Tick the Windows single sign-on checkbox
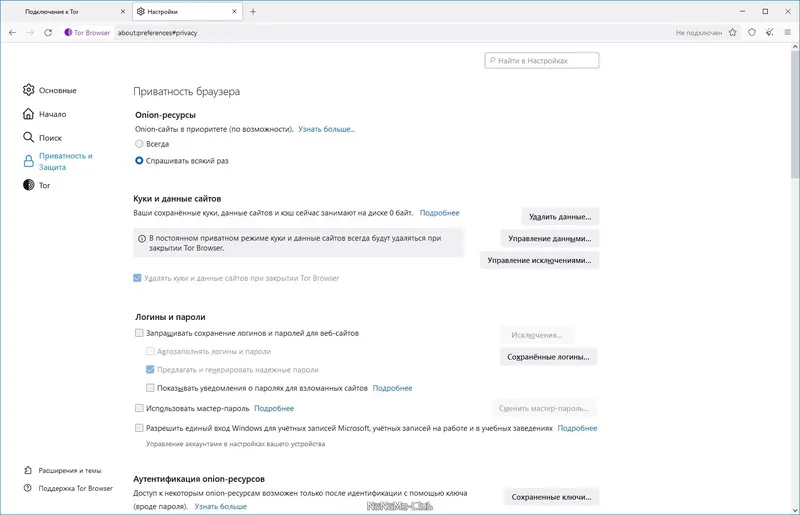 pos(139,427)
